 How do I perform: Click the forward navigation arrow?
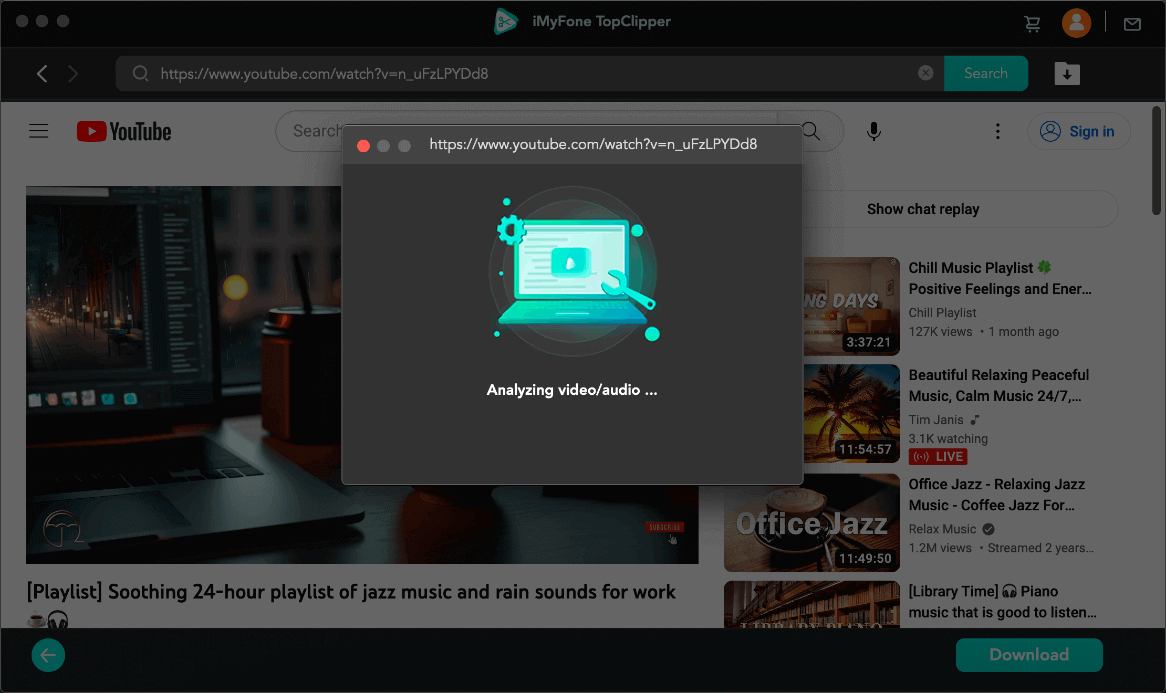(73, 73)
